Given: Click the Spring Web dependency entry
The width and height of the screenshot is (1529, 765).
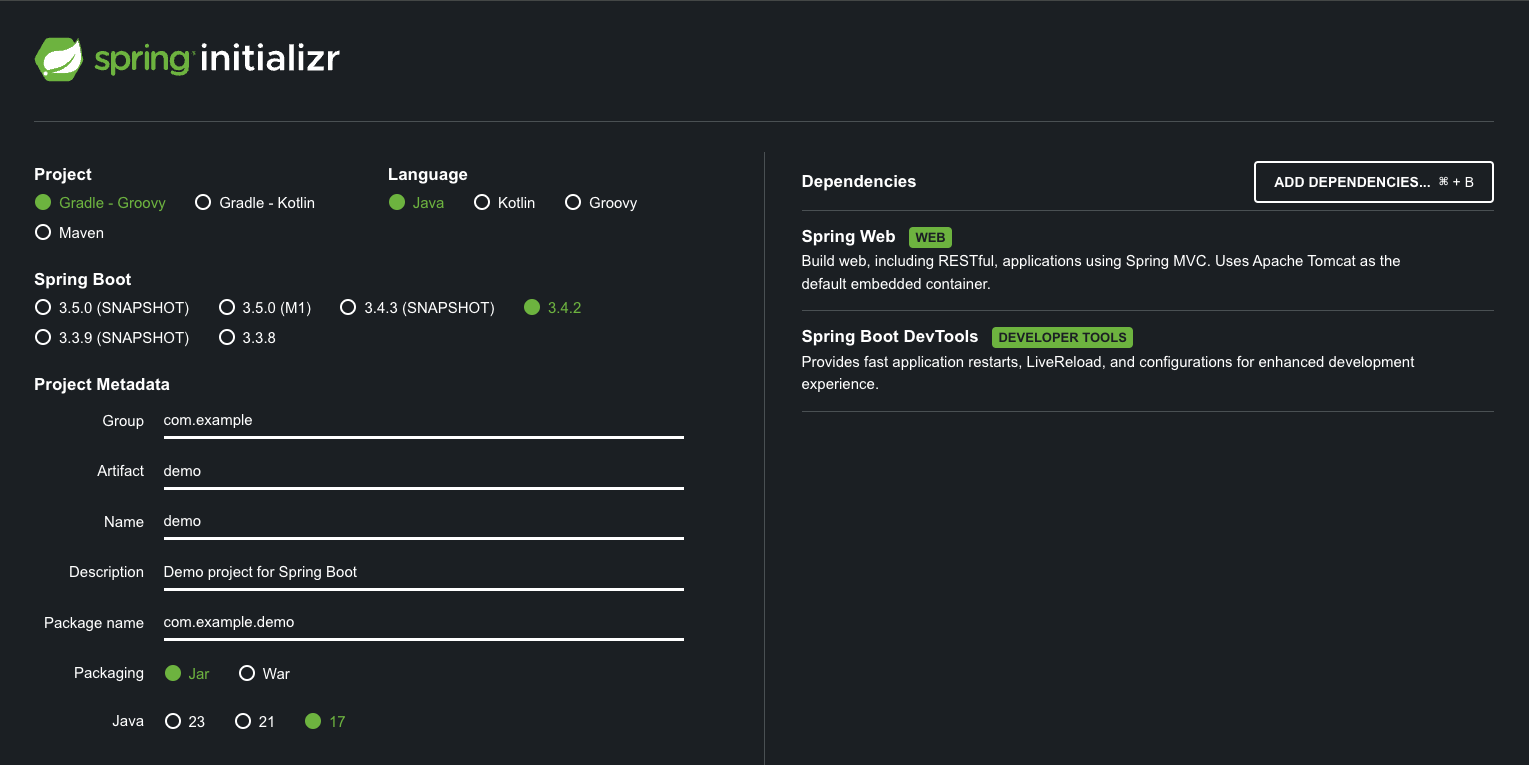Looking at the screenshot, I should pos(848,237).
